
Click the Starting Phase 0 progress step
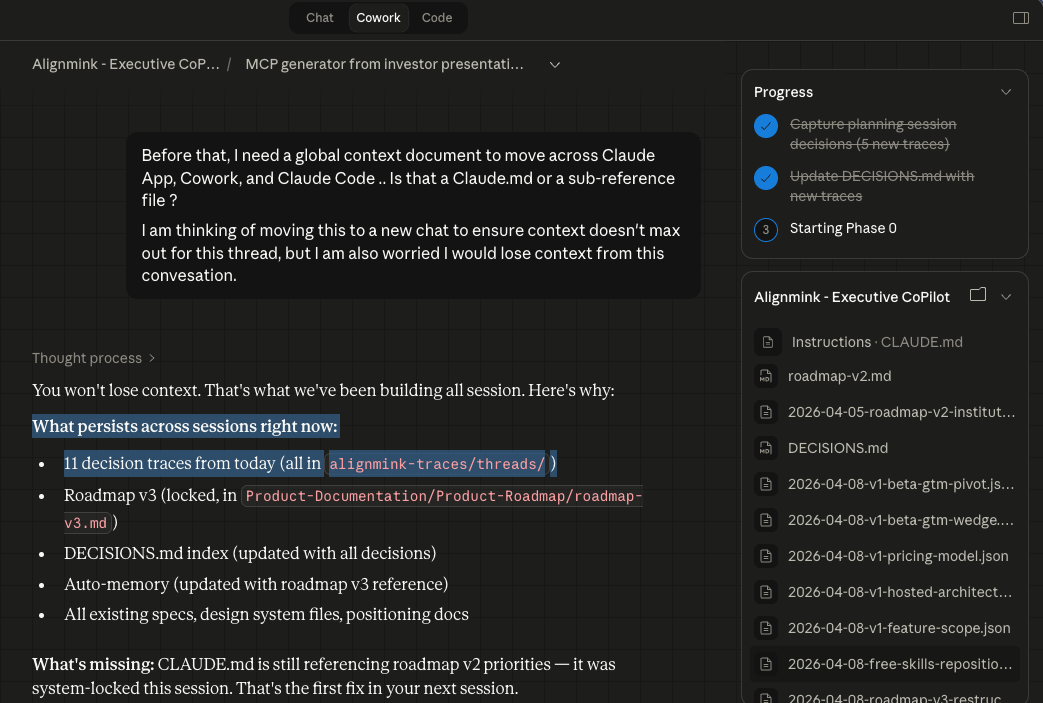pos(843,229)
